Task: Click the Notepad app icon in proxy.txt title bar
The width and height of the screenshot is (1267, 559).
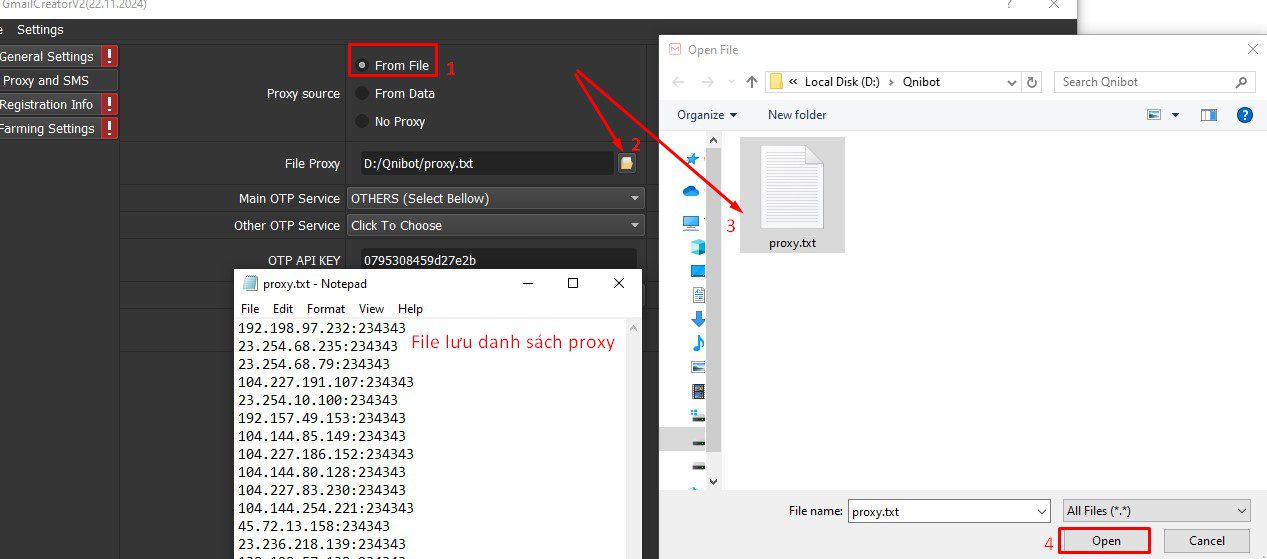Action: point(250,283)
